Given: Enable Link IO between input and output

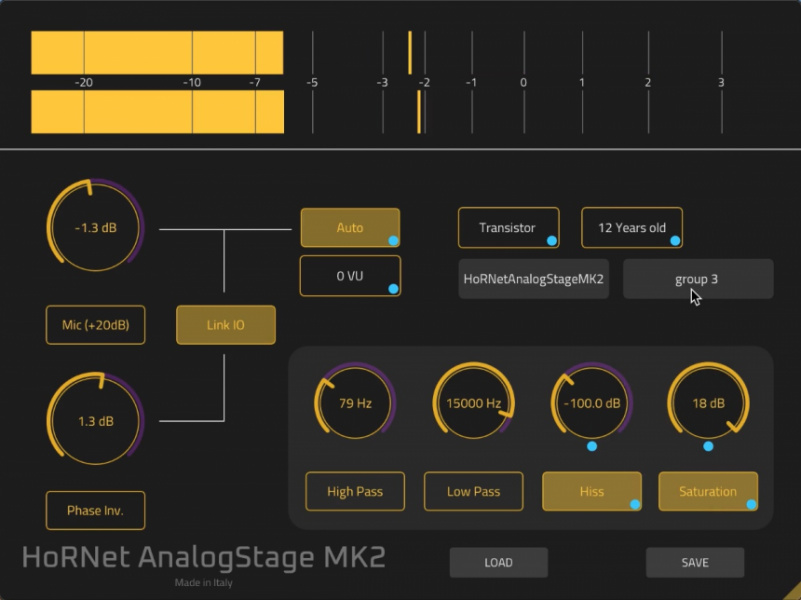Looking at the screenshot, I should [225, 324].
